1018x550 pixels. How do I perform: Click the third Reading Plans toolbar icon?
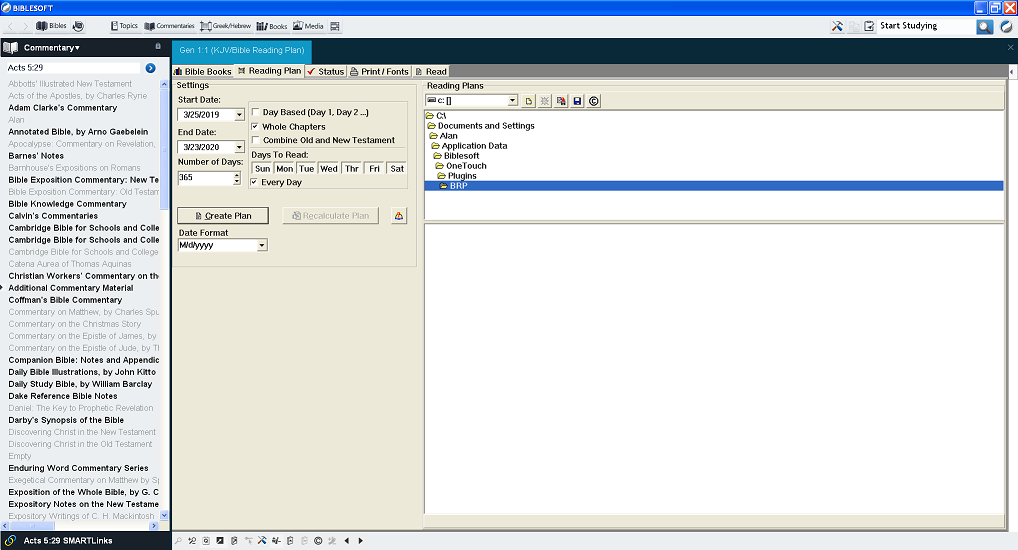pos(561,101)
